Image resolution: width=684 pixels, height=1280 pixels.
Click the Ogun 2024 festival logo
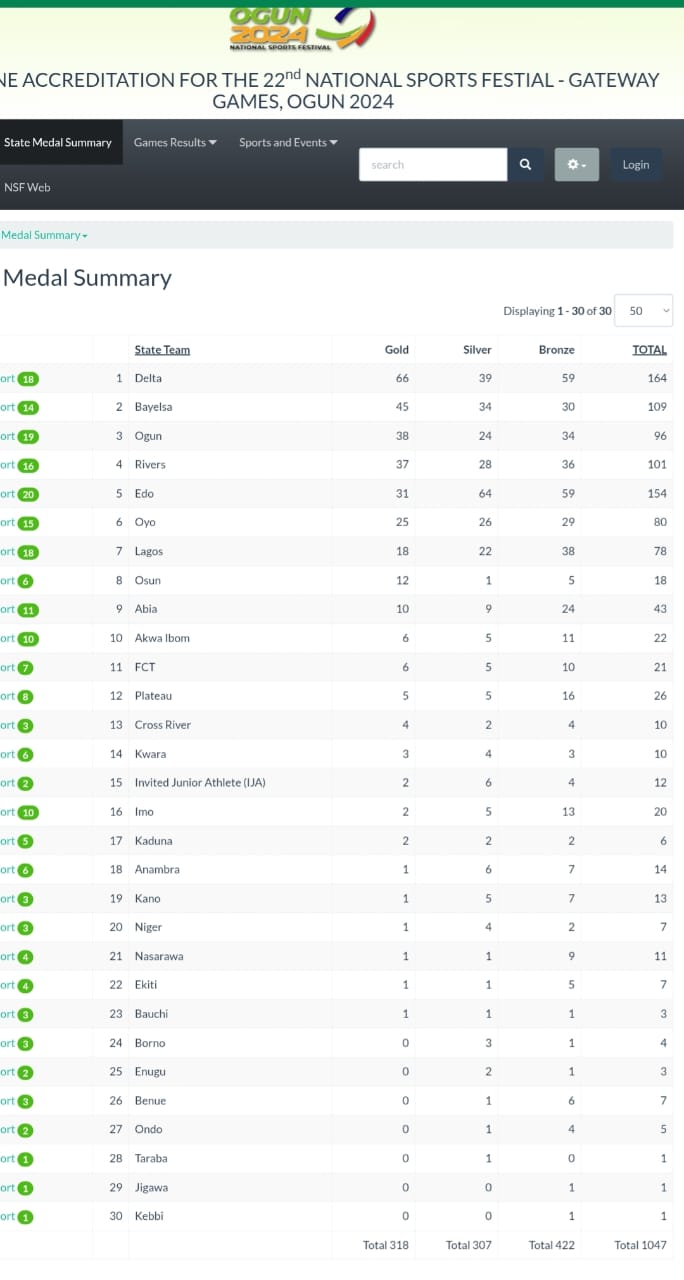tap(302, 30)
